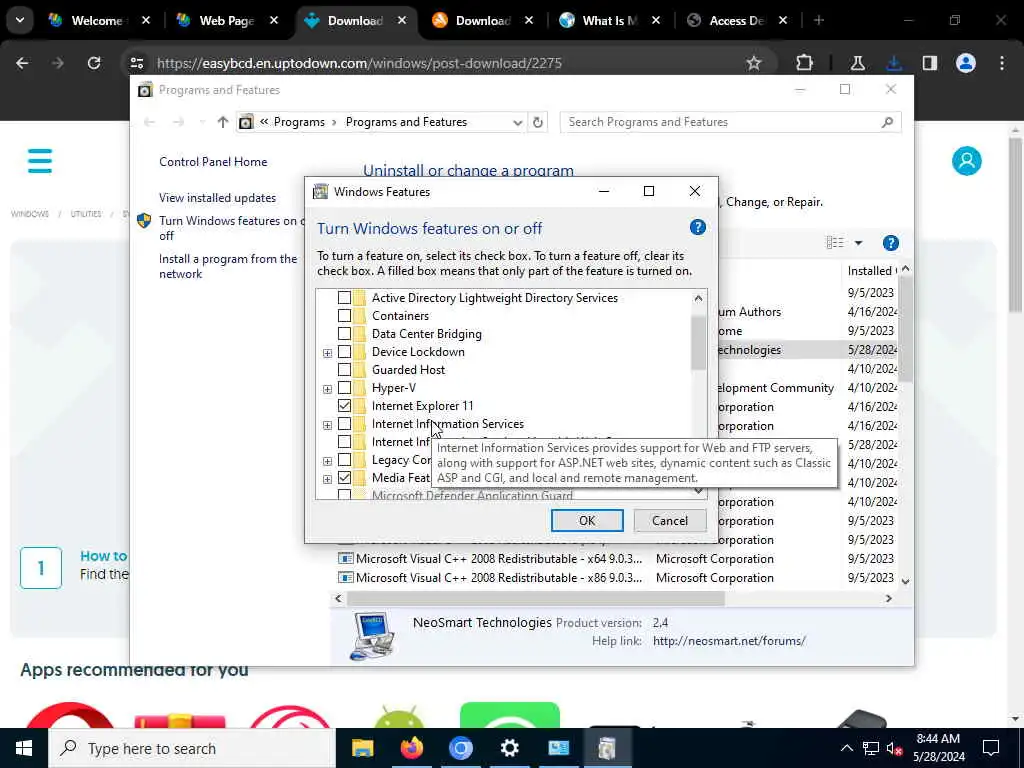Expand the Device Lockdown node

tap(327, 353)
